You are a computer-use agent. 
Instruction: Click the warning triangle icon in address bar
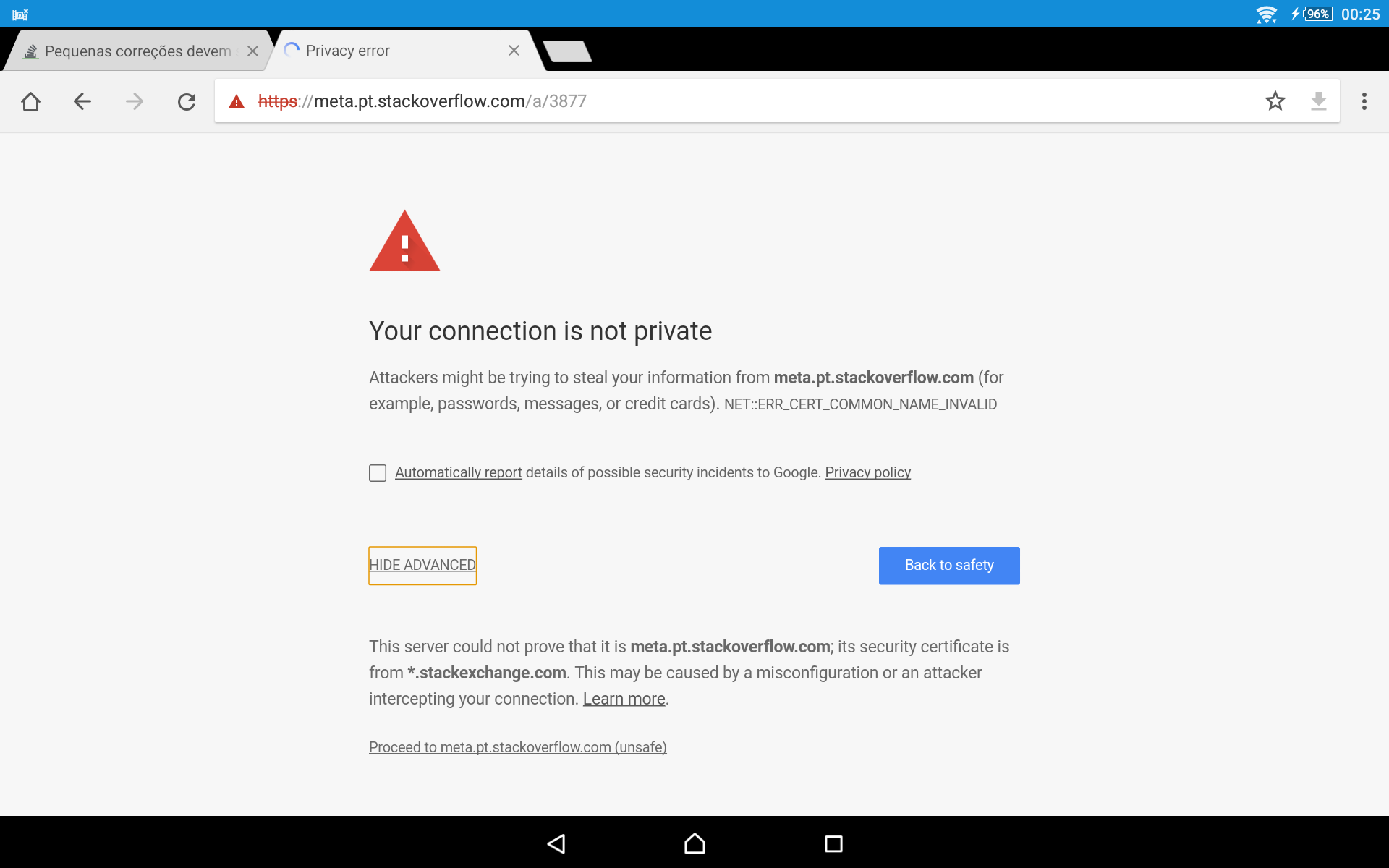(236, 100)
